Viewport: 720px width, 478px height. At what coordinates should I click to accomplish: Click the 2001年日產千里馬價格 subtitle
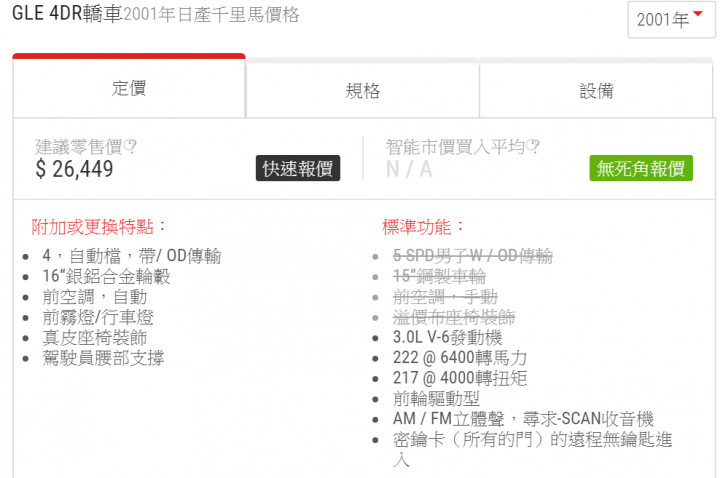[211, 14]
